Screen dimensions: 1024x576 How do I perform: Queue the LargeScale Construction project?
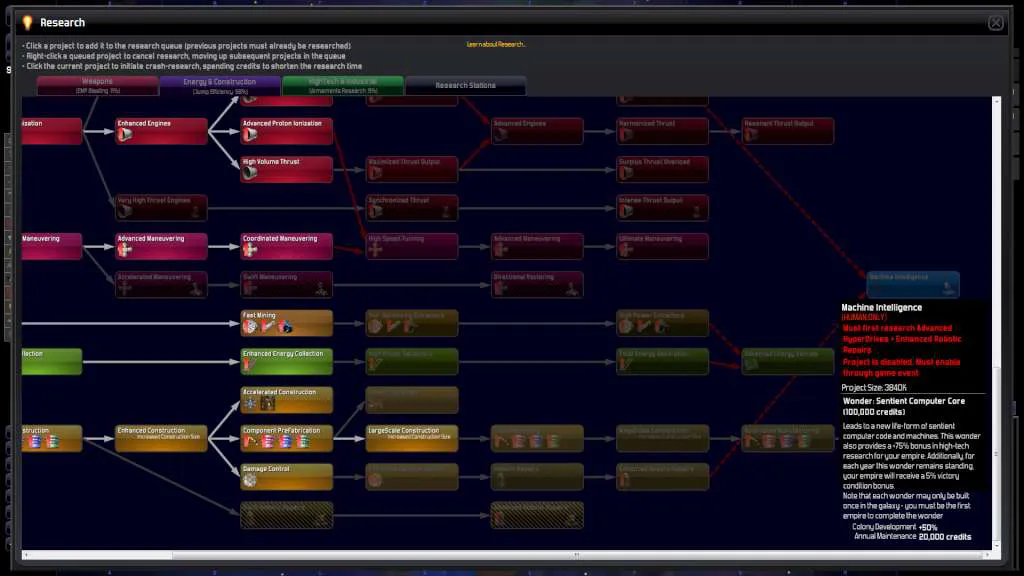(x=412, y=438)
